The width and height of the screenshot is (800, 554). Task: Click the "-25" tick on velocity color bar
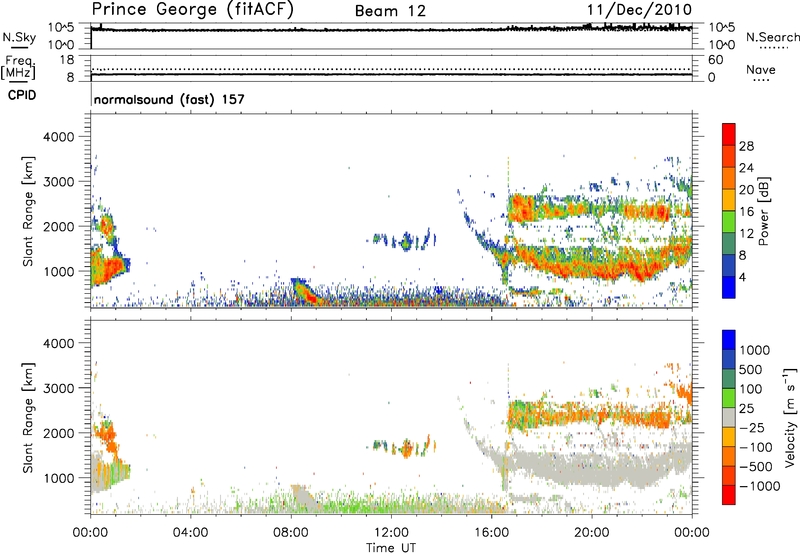tap(751, 428)
